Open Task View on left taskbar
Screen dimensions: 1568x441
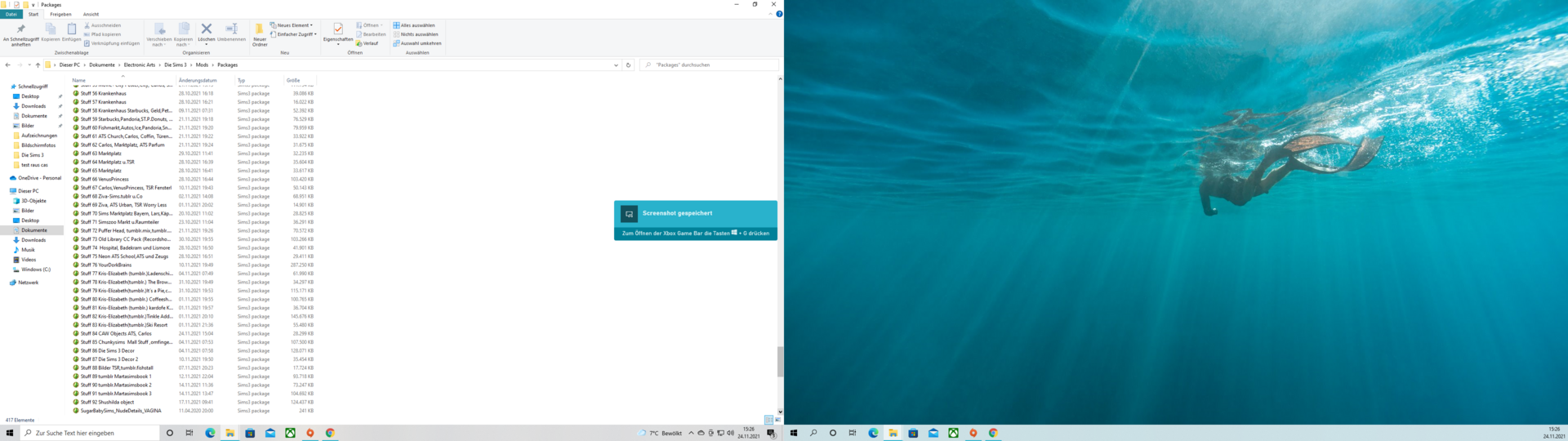(x=189, y=433)
